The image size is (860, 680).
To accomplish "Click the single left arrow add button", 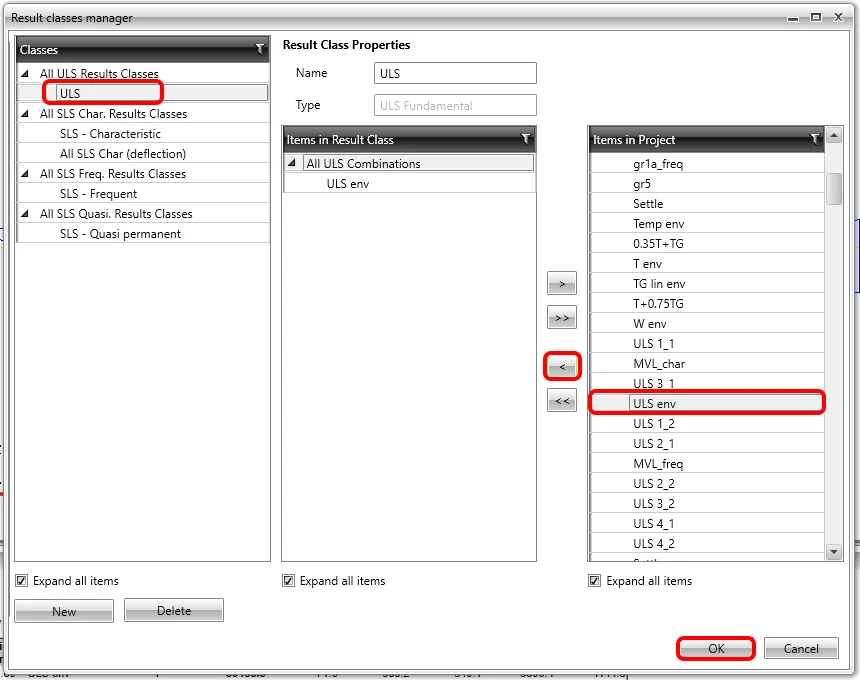I will click(x=562, y=366).
